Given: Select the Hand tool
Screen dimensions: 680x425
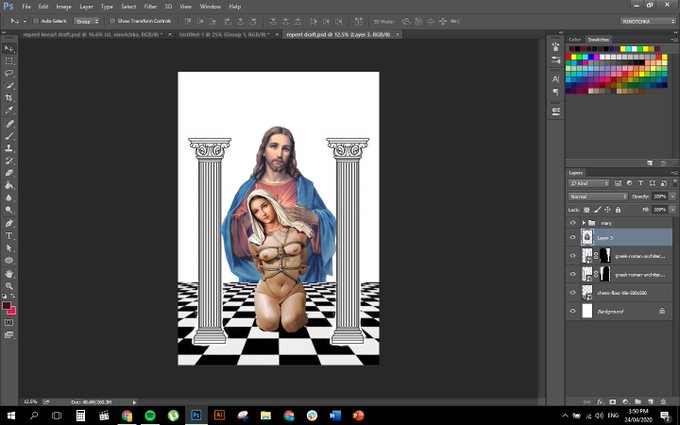Looking at the screenshot, I should (9, 274).
